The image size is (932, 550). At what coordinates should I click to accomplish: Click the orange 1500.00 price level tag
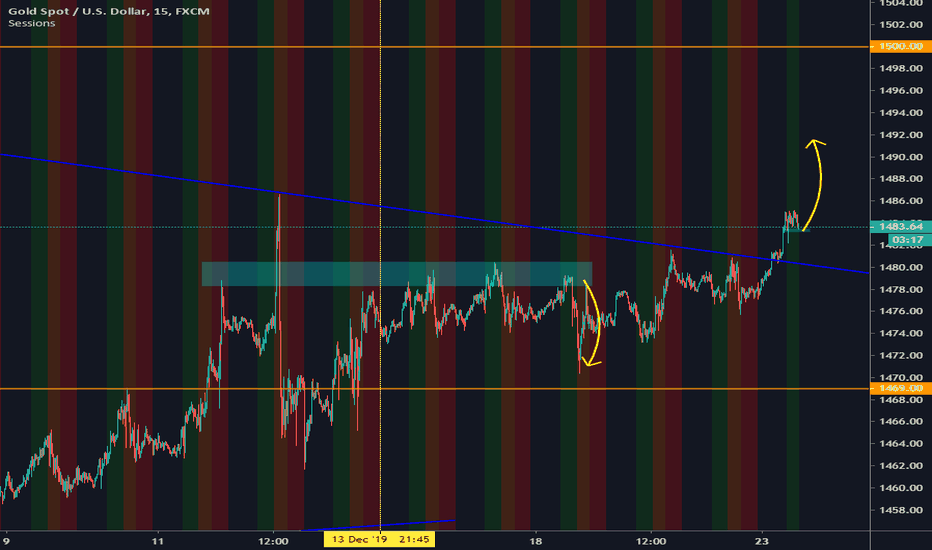900,46
